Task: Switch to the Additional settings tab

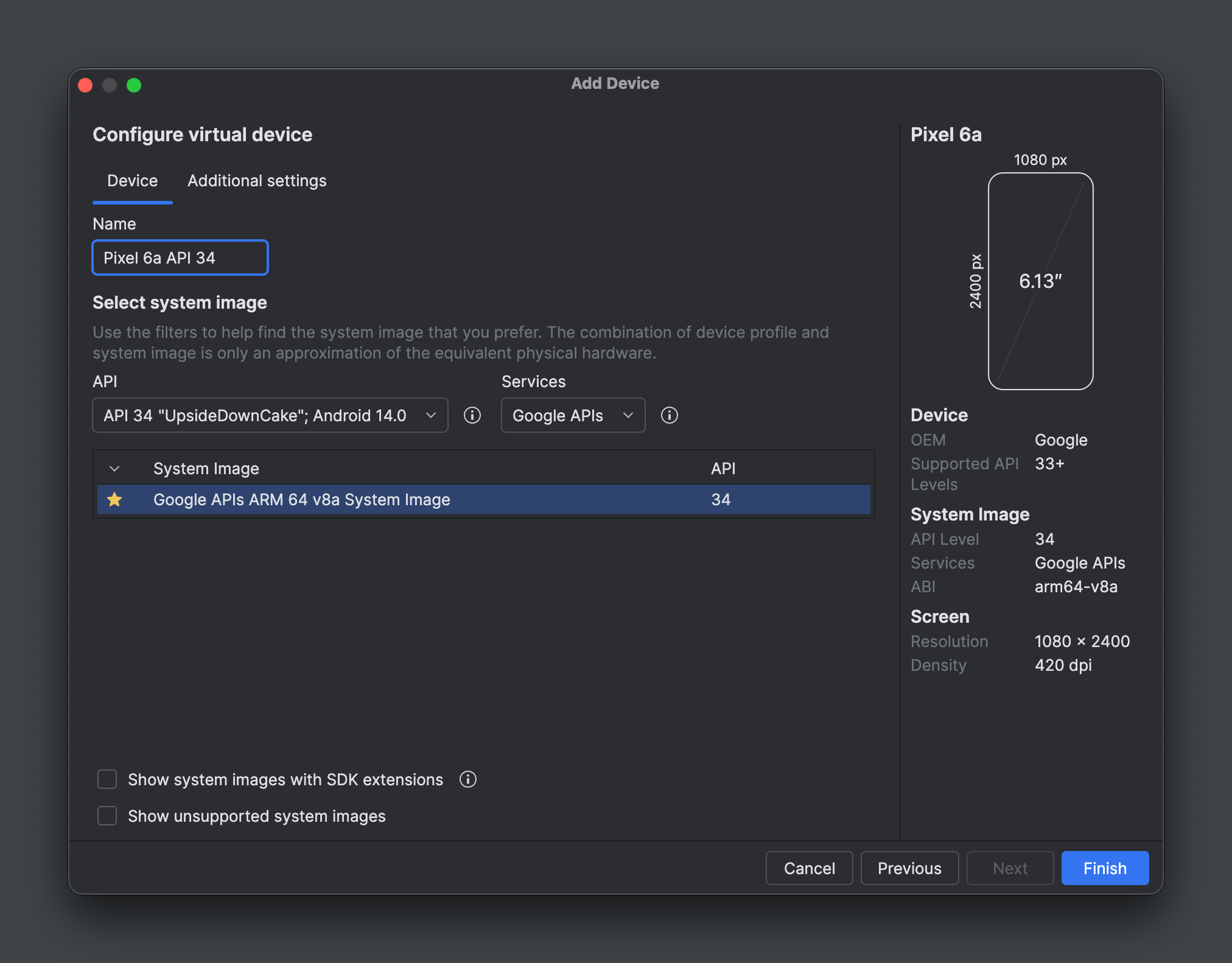Action: pos(257,180)
